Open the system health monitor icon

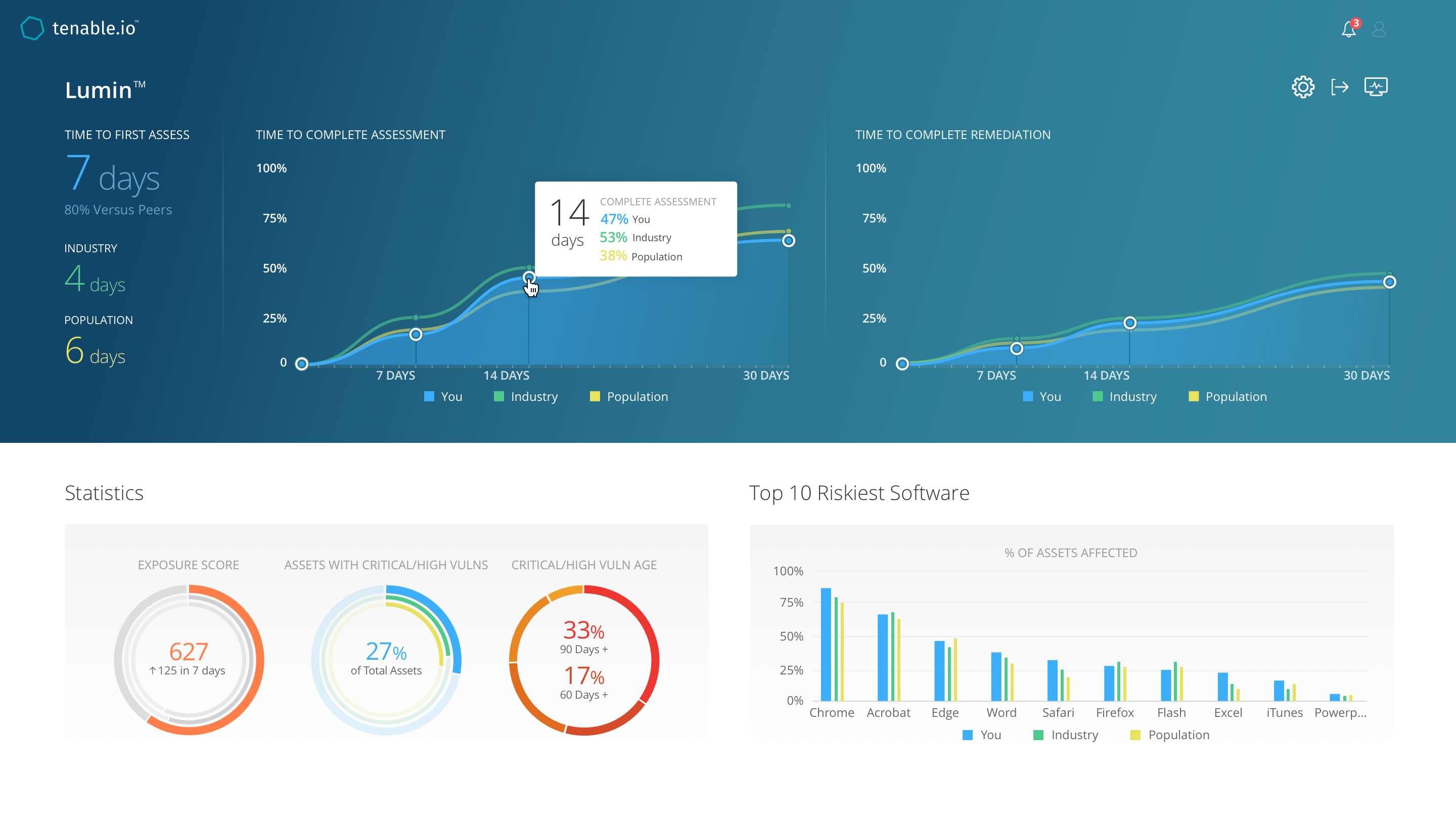[1376, 86]
